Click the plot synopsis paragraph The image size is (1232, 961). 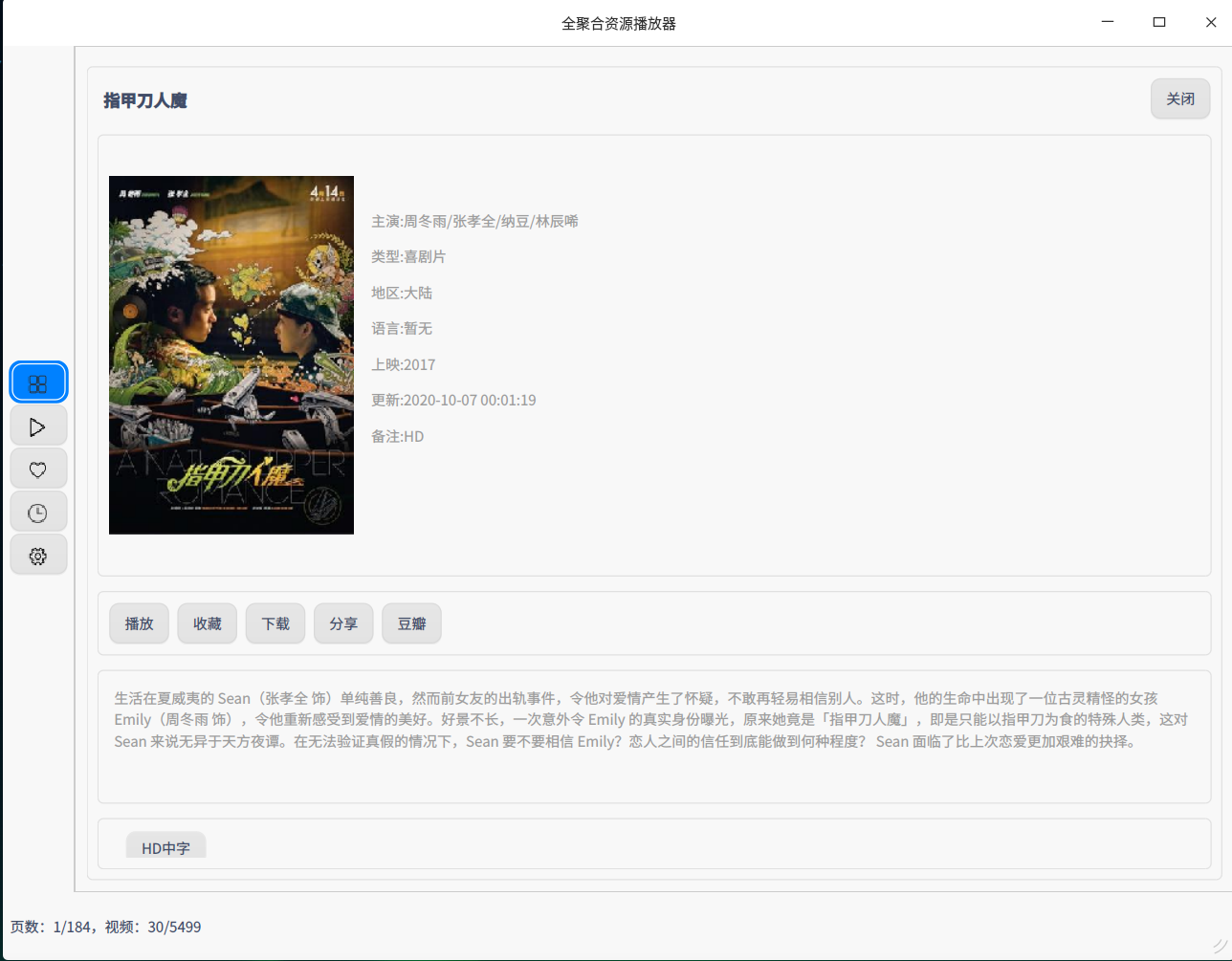click(653, 719)
